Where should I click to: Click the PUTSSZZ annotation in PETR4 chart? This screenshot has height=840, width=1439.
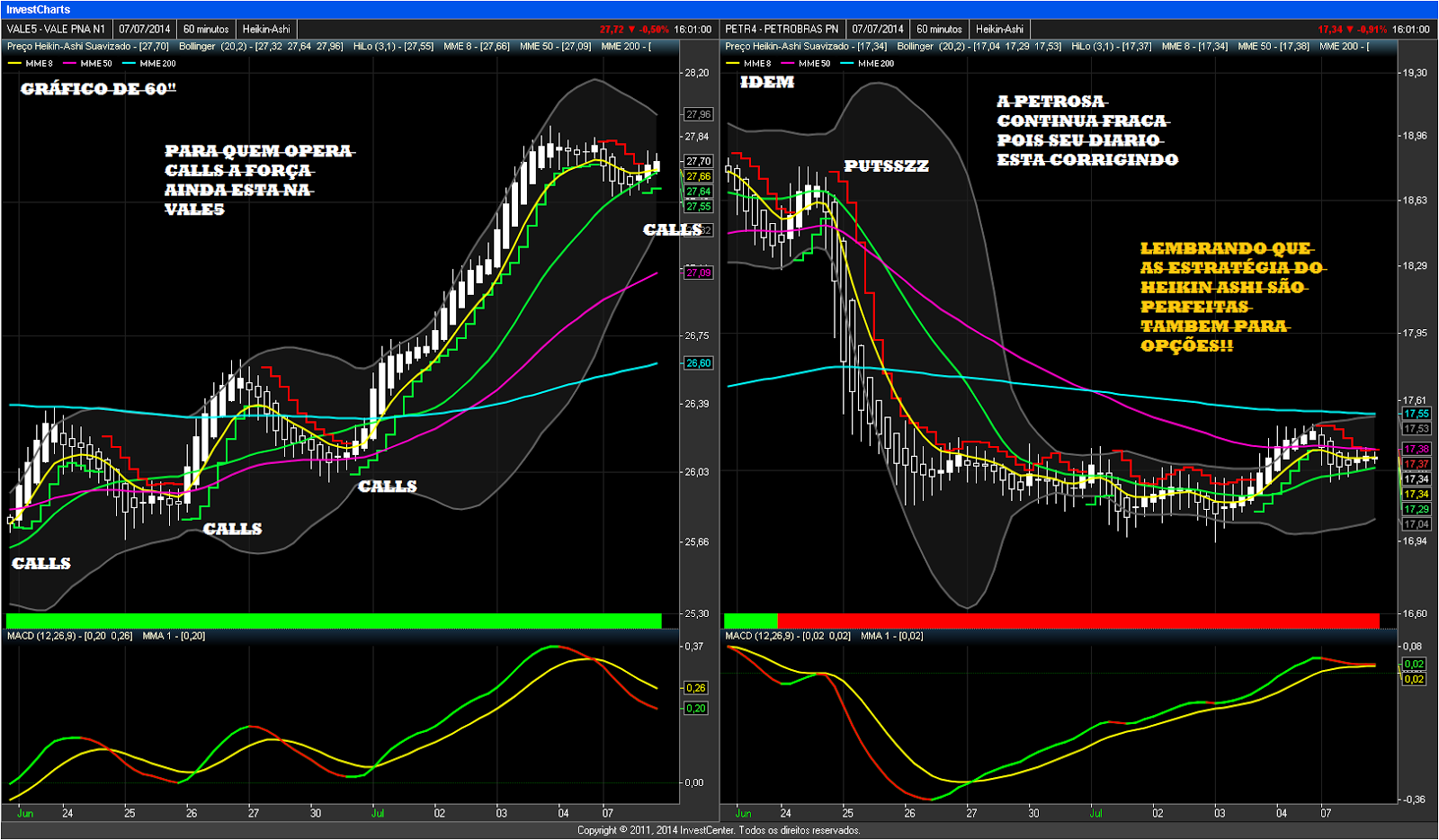click(x=886, y=166)
